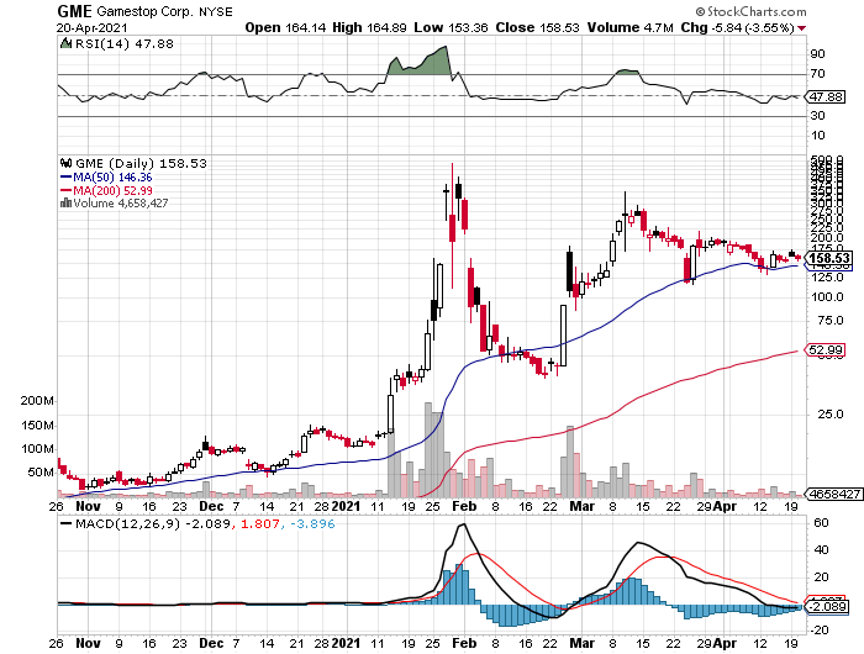
Task: Click the blue -3.896 histogram value
Action: [x=312, y=524]
